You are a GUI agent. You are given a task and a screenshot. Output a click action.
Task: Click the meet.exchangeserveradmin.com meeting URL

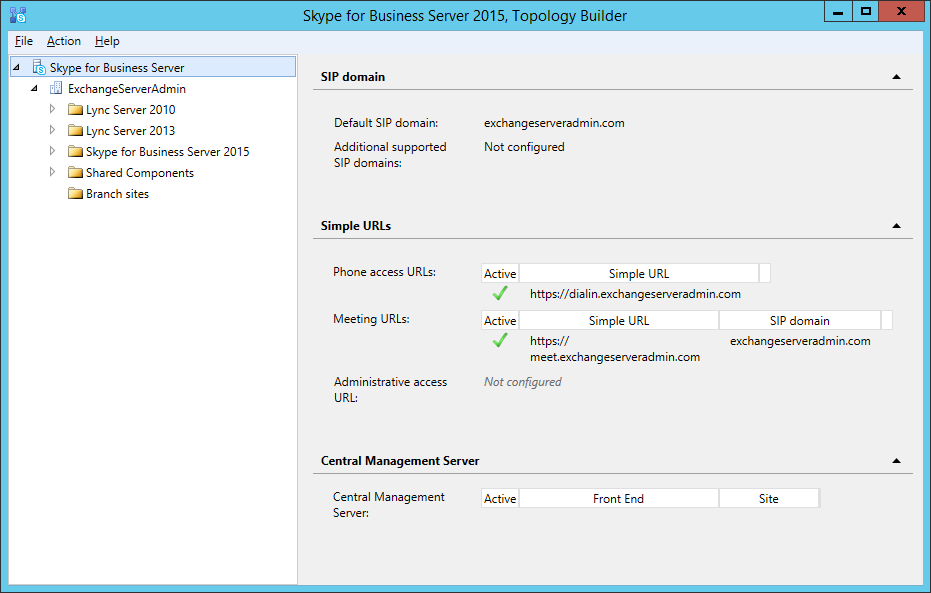[x=615, y=348]
